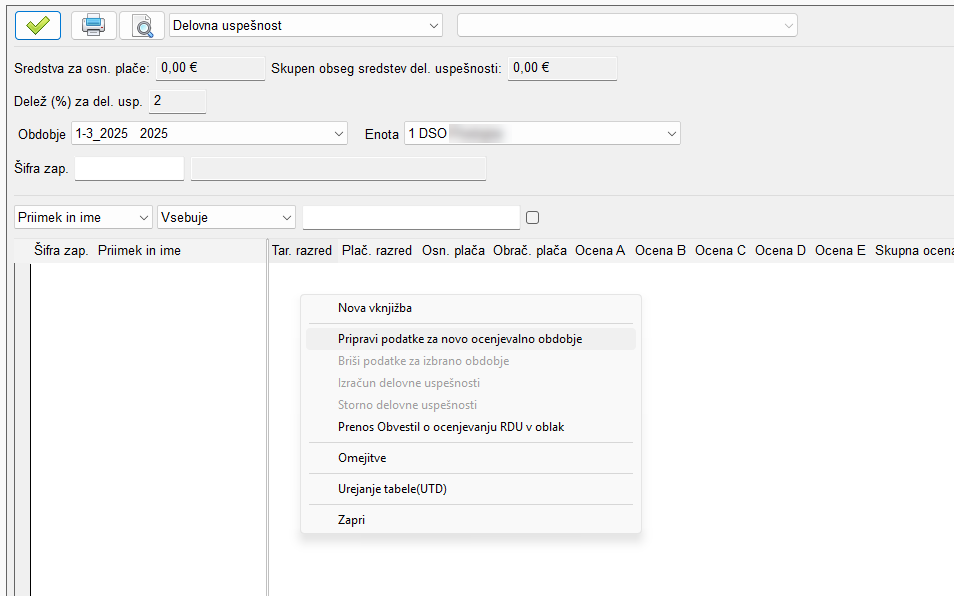Click the Plač. razred column header
The height and width of the screenshot is (596, 954).
(377, 251)
